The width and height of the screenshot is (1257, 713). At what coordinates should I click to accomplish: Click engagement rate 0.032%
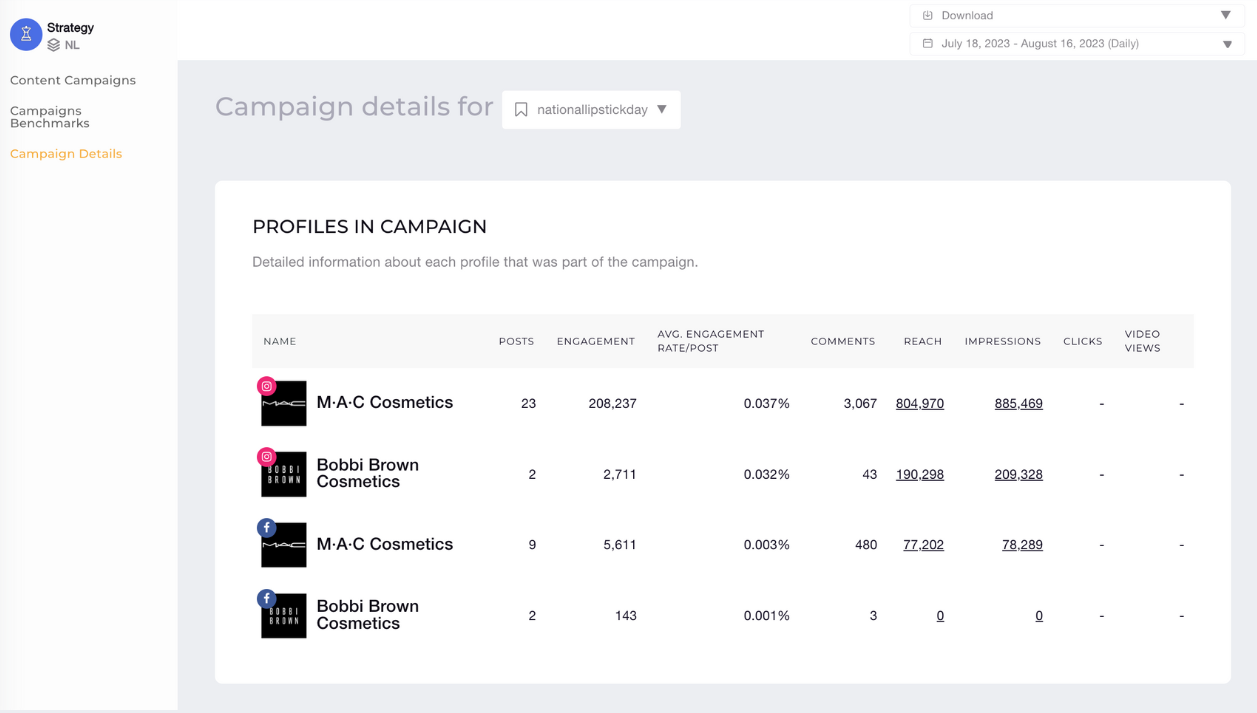click(x=767, y=475)
